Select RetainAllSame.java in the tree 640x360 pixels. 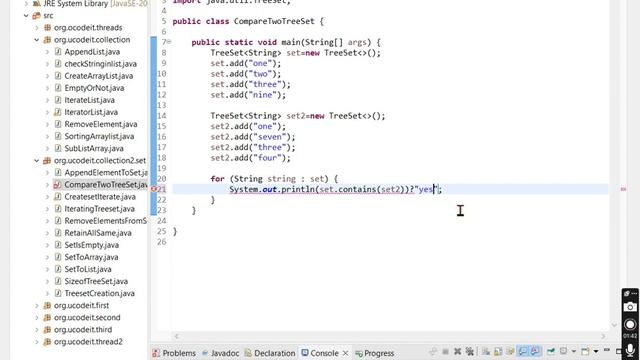point(98,233)
